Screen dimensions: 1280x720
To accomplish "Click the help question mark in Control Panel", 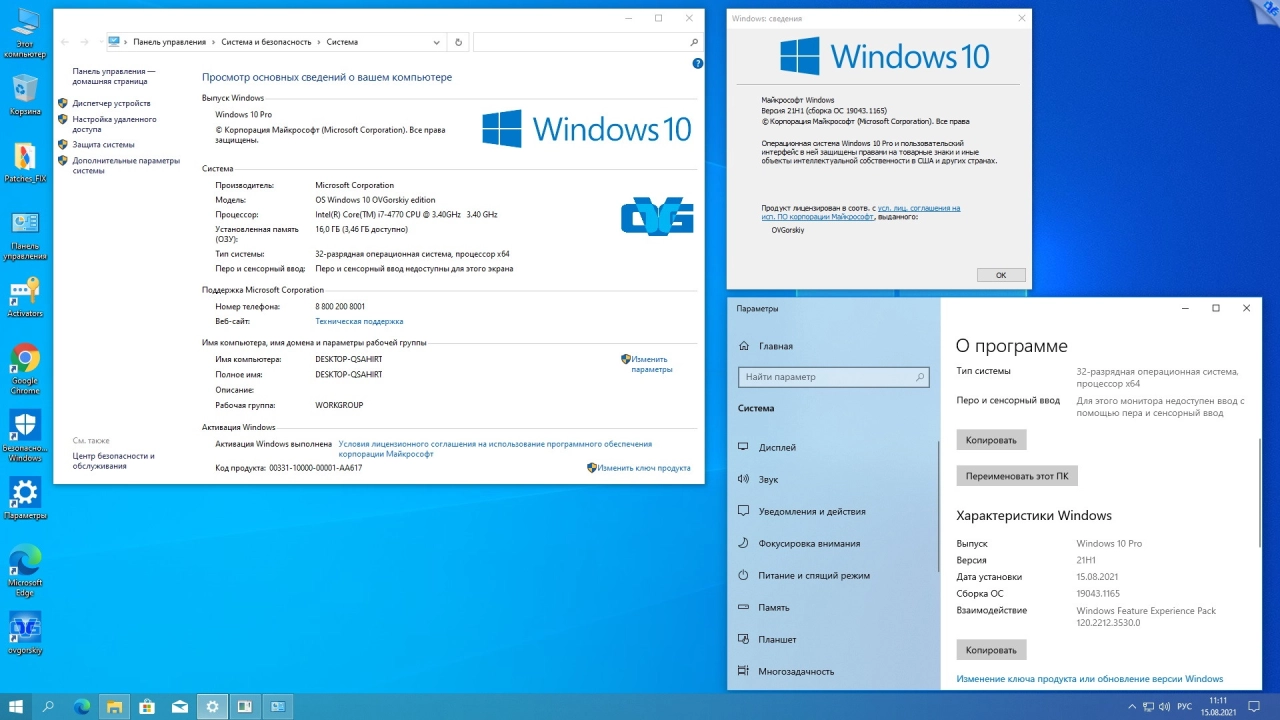I will (697, 63).
